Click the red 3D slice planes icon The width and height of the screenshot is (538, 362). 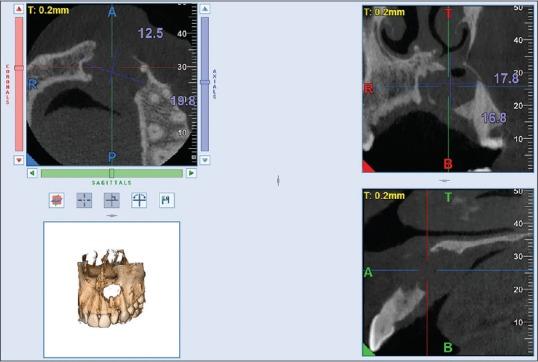coord(57,200)
